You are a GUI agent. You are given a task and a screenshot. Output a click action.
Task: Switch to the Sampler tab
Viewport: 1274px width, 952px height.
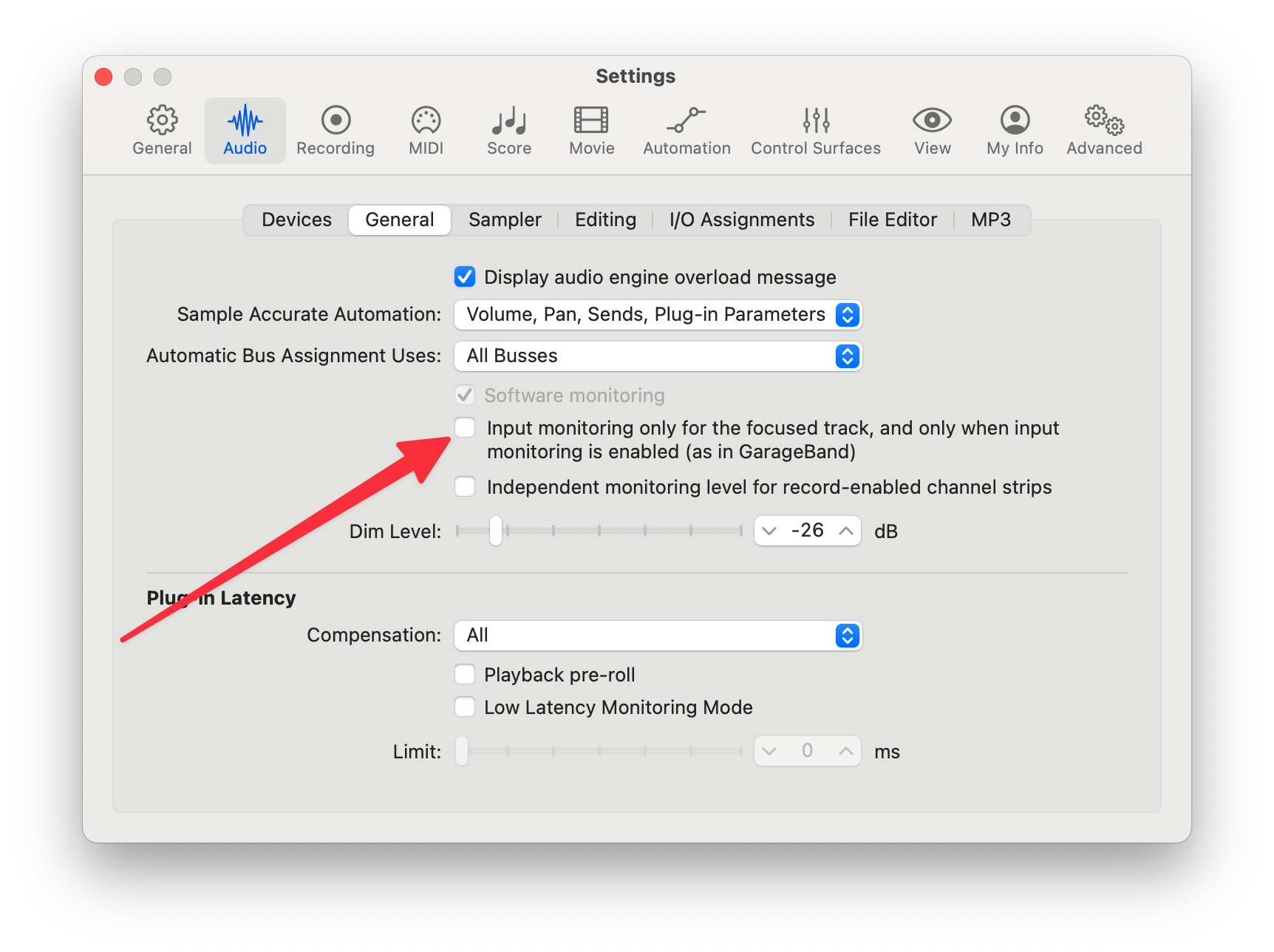[x=505, y=220]
